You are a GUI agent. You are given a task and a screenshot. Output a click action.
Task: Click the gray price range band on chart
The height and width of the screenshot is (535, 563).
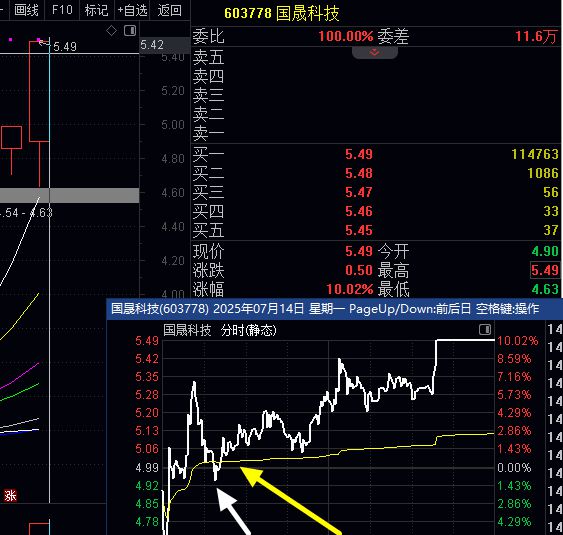tap(69, 195)
